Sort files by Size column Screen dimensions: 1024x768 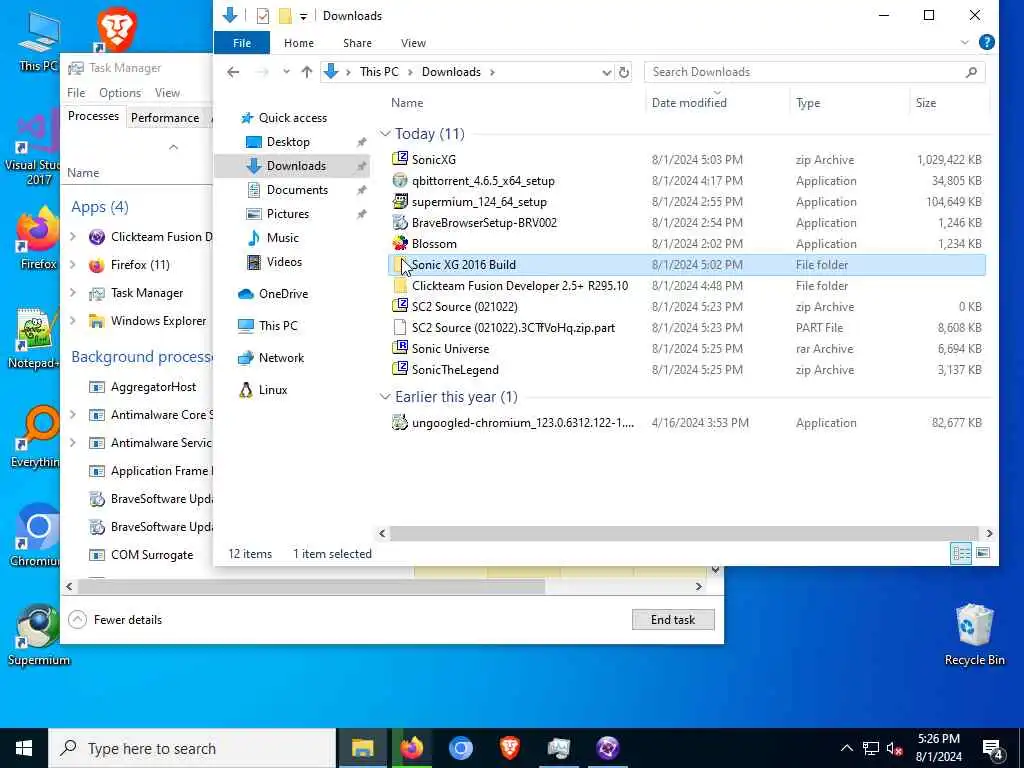925,103
